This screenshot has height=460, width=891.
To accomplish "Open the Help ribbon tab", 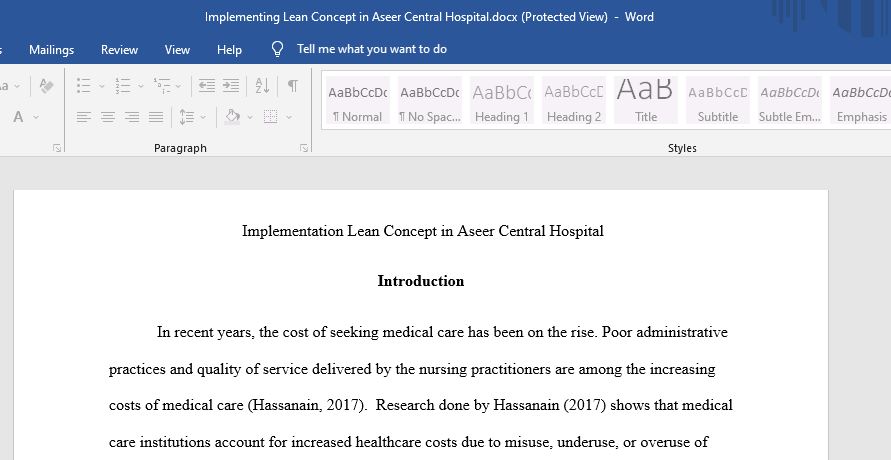I will click(x=229, y=50).
